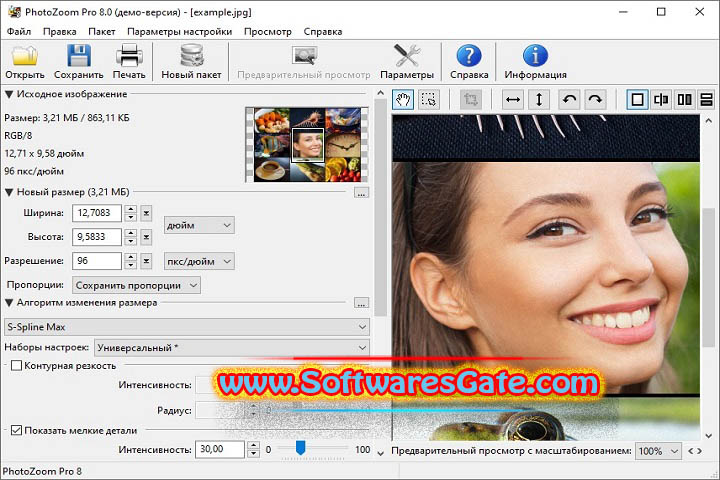This screenshot has width=720, height=480.
Task: Click the left panel scroll-down arrow
Action: coord(380,453)
